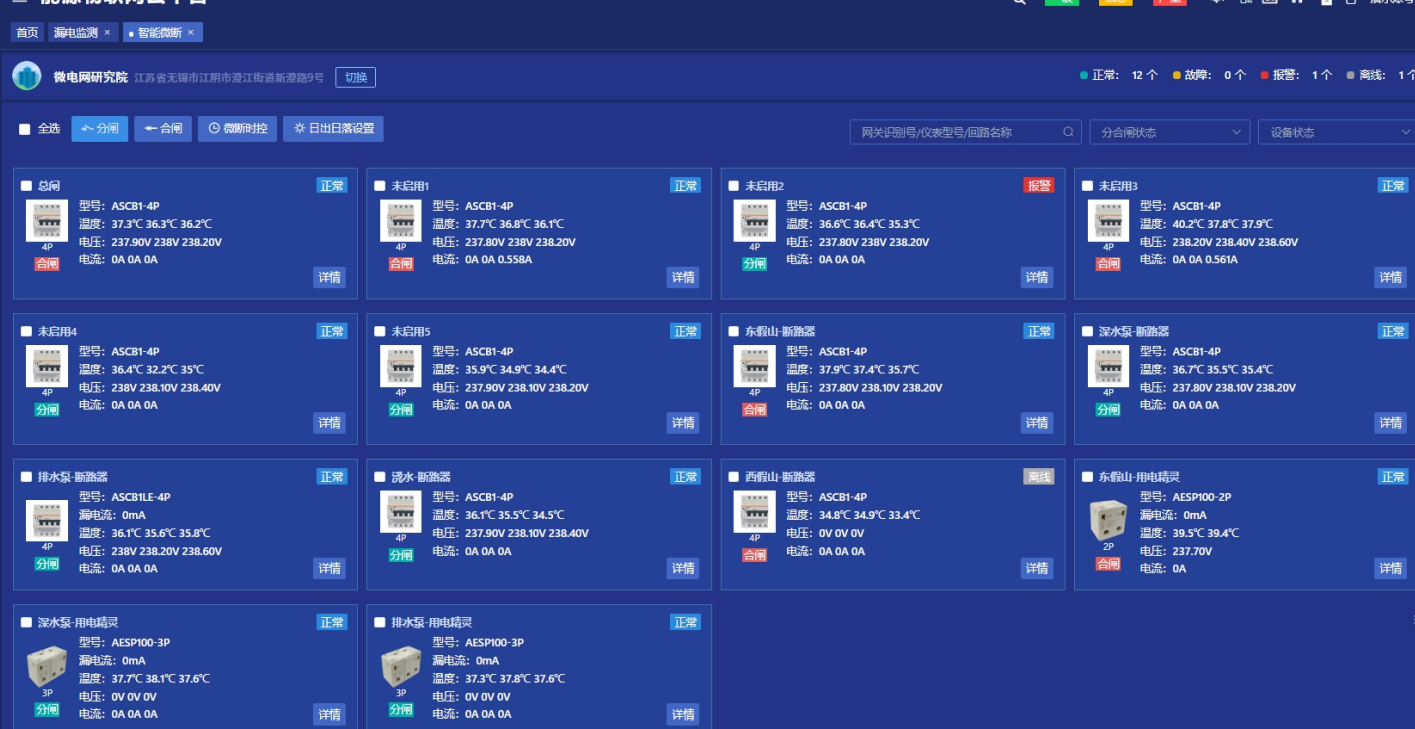
Task: Click the magnifier icon in the search field
Action: pyautogui.click(x=1068, y=132)
